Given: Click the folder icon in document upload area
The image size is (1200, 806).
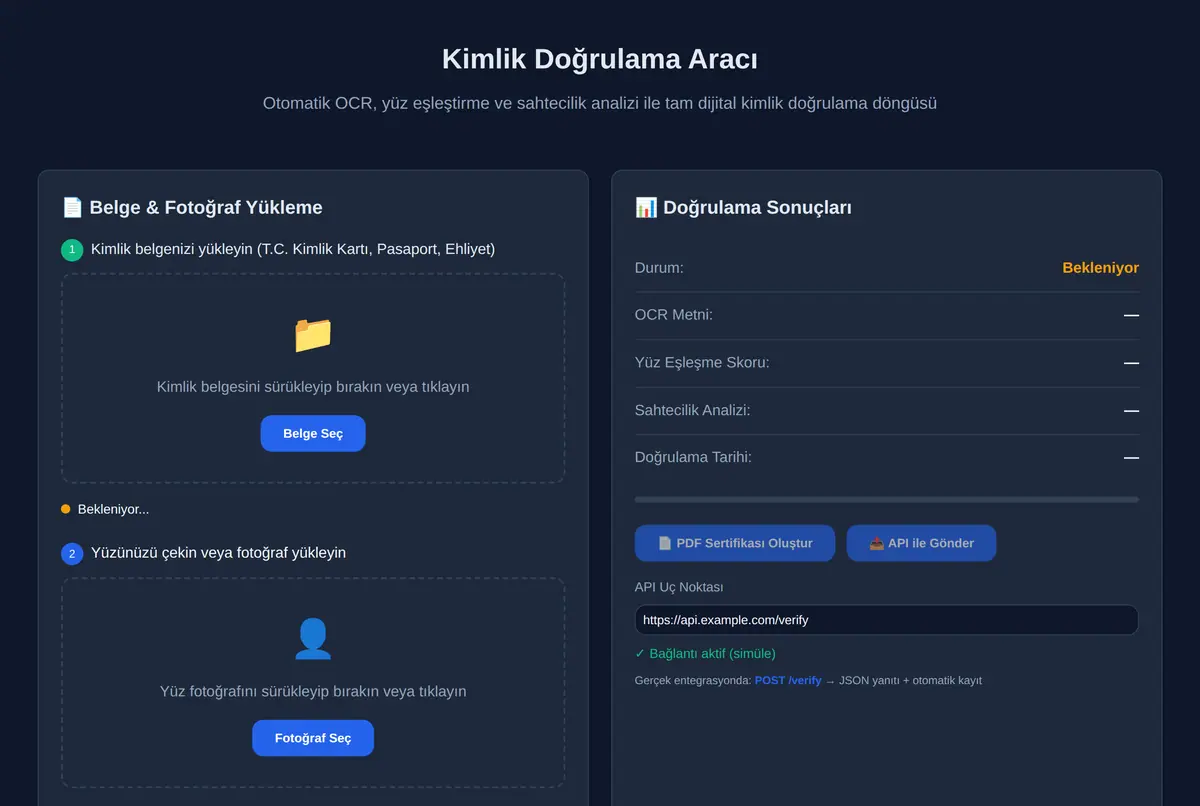Looking at the screenshot, I should click(x=313, y=335).
